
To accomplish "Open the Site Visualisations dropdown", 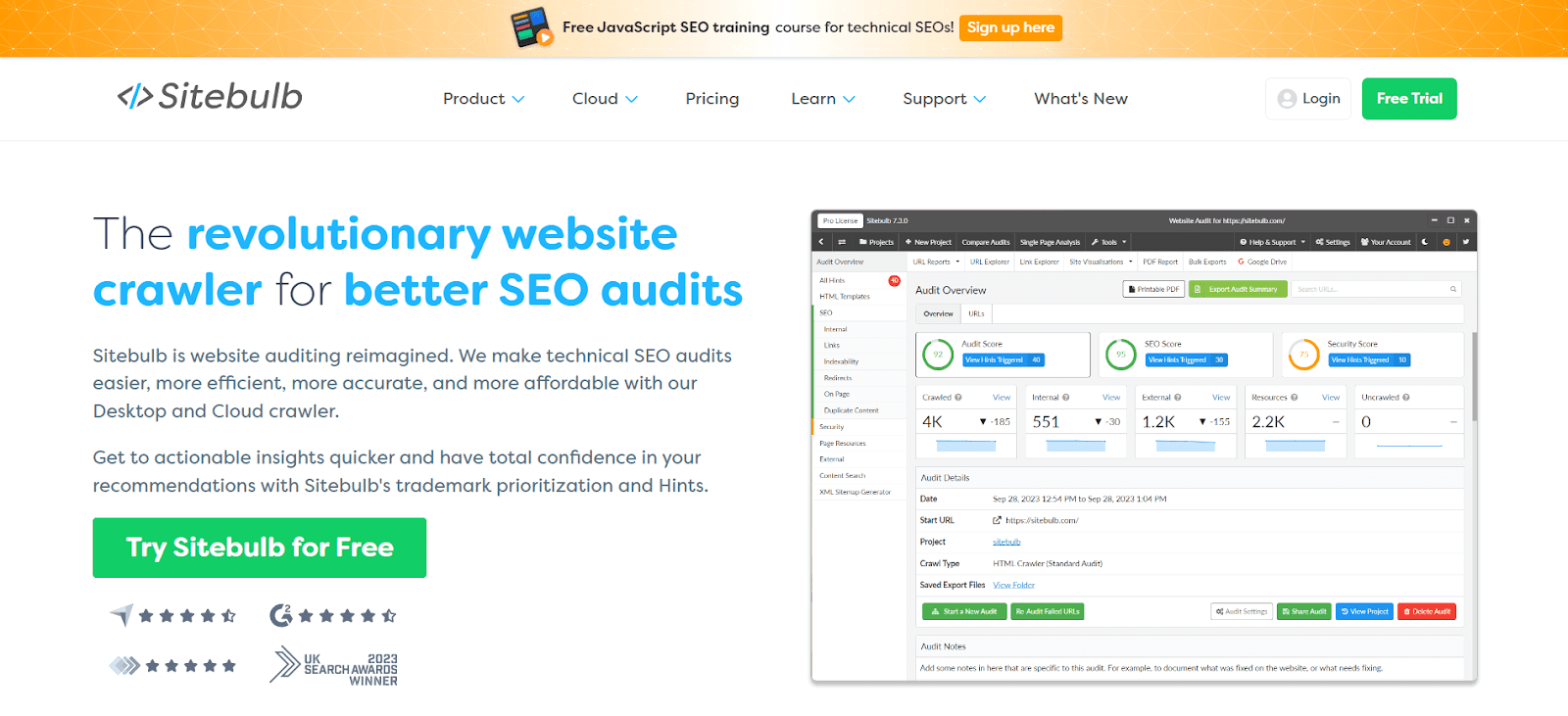I will (x=1101, y=262).
